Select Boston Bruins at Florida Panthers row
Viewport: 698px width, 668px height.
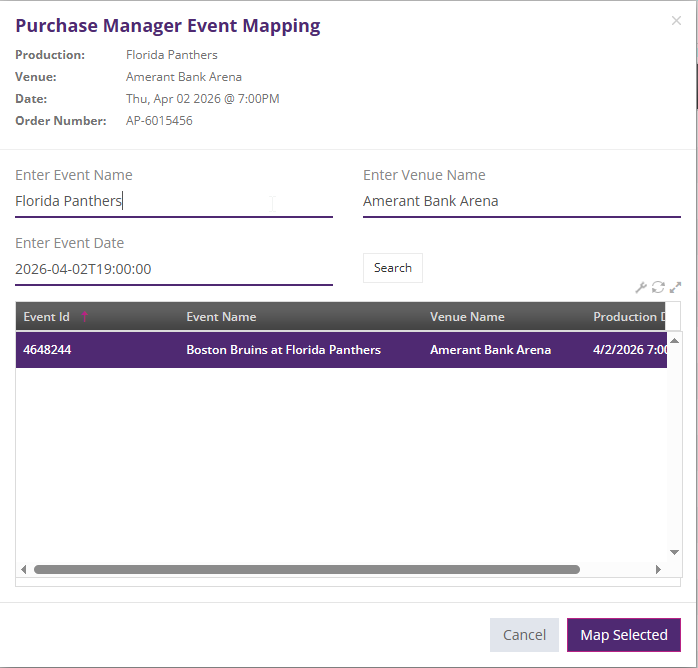tap(341, 350)
